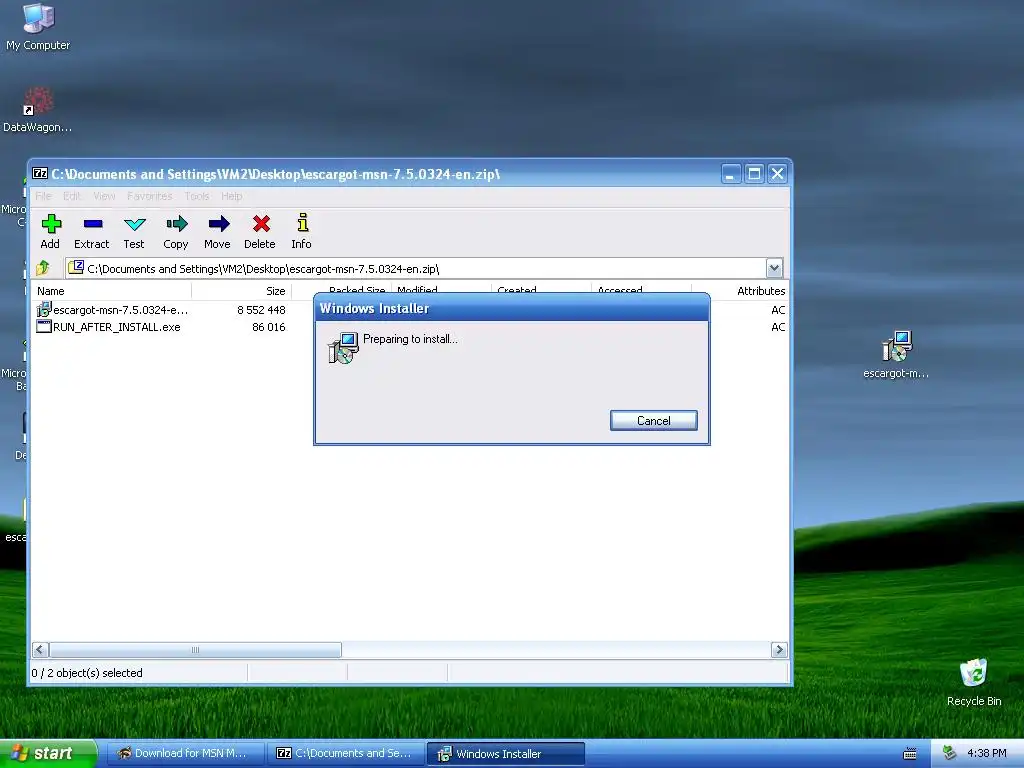Click the 8 552 448 size value
The image size is (1024, 768).
[x=261, y=310]
